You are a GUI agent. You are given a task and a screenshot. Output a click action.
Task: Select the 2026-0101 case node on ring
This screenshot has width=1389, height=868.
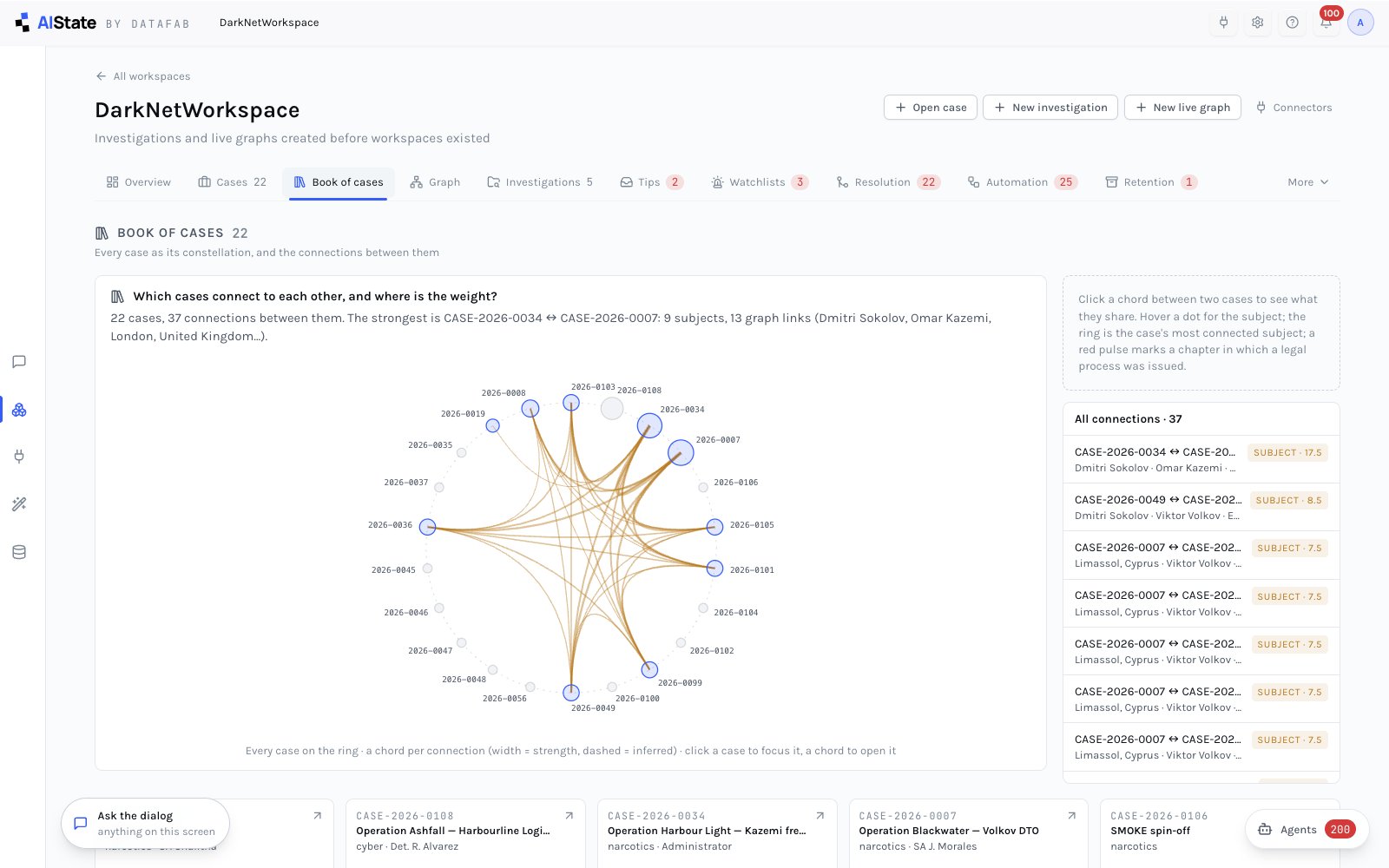point(714,569)
